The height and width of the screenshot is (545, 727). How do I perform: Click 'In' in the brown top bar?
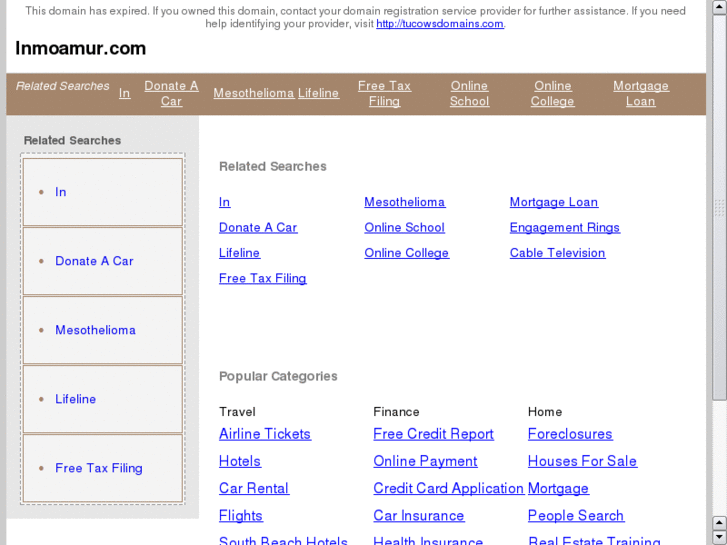[x=124, y=93]
